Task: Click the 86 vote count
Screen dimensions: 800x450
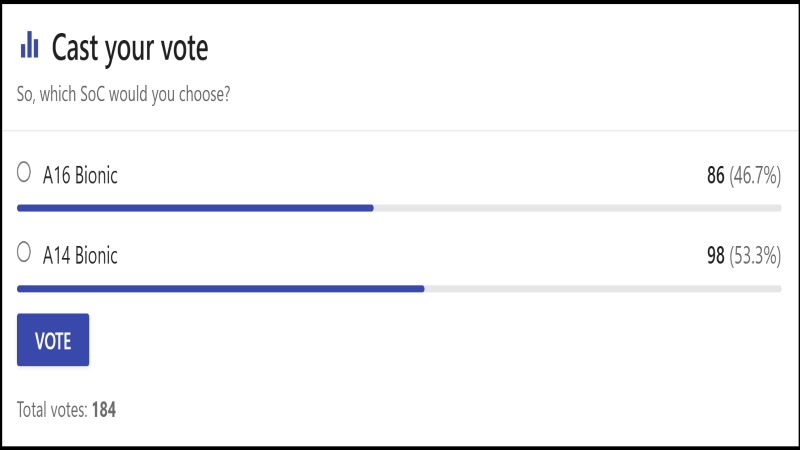Action: coord(715,176)
